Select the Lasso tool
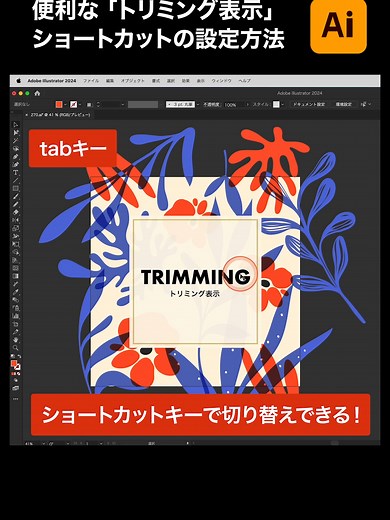 (x=16, y=149)
